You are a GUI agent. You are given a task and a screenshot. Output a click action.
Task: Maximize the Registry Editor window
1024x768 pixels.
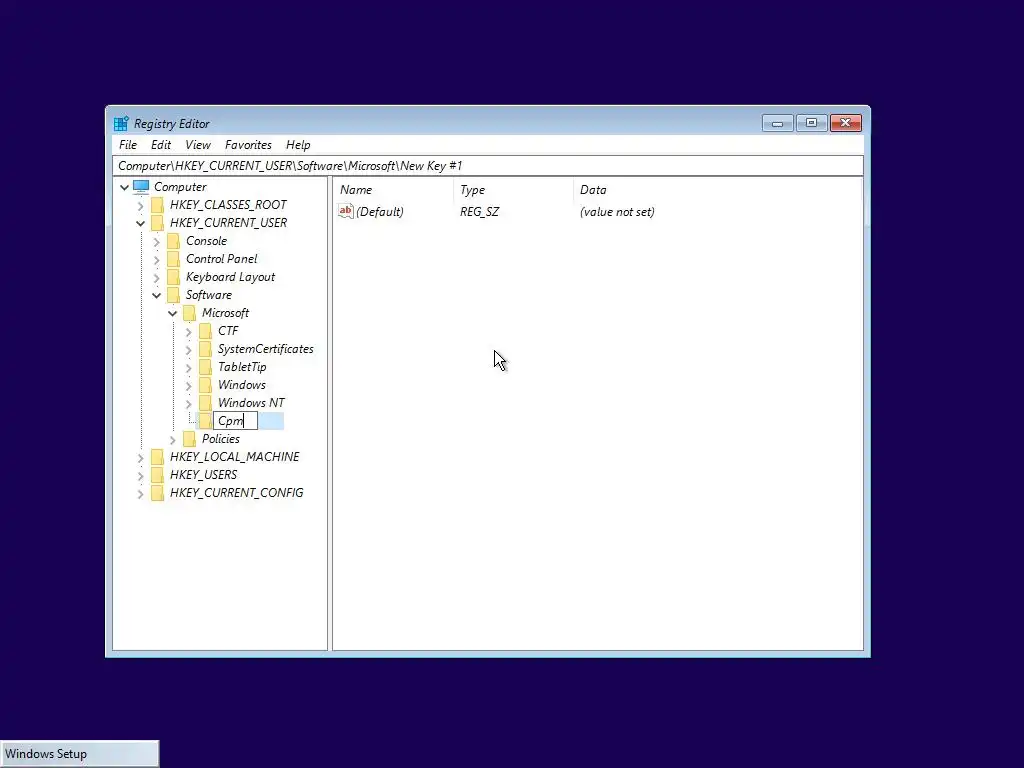[812, 123]
